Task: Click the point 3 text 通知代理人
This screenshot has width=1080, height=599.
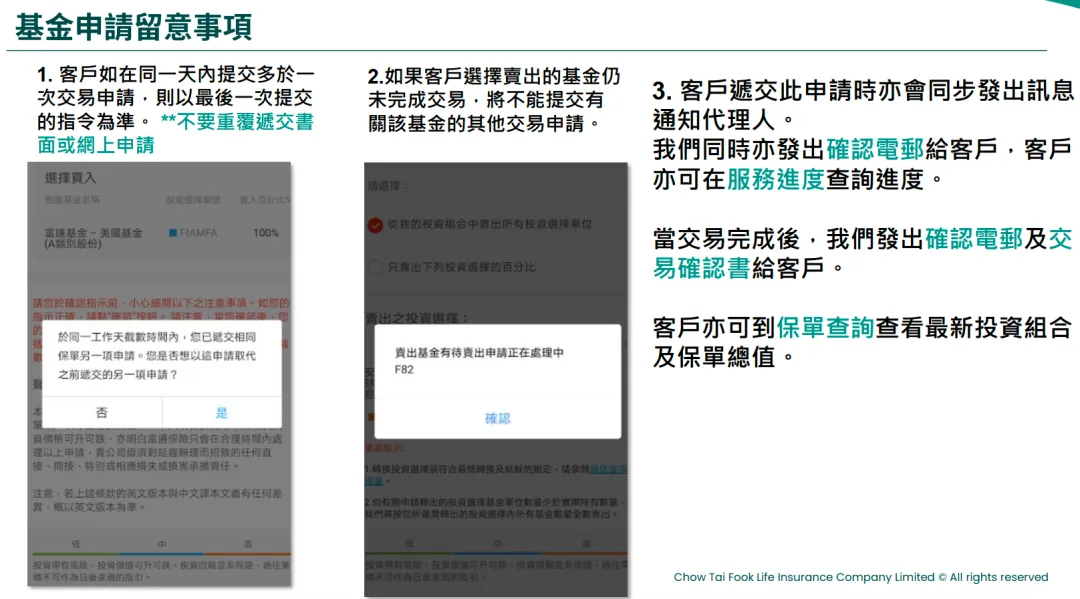Action: tap(714, 120)
